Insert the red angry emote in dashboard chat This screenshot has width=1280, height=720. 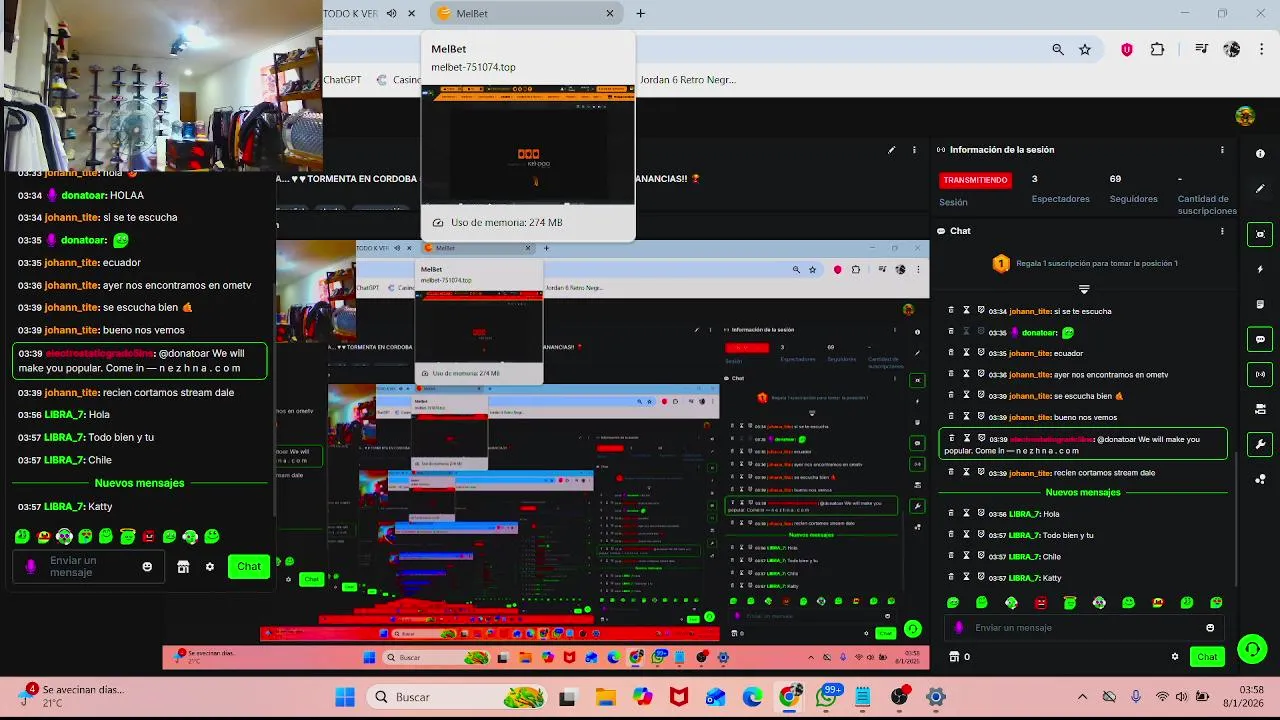[1041, 603]
